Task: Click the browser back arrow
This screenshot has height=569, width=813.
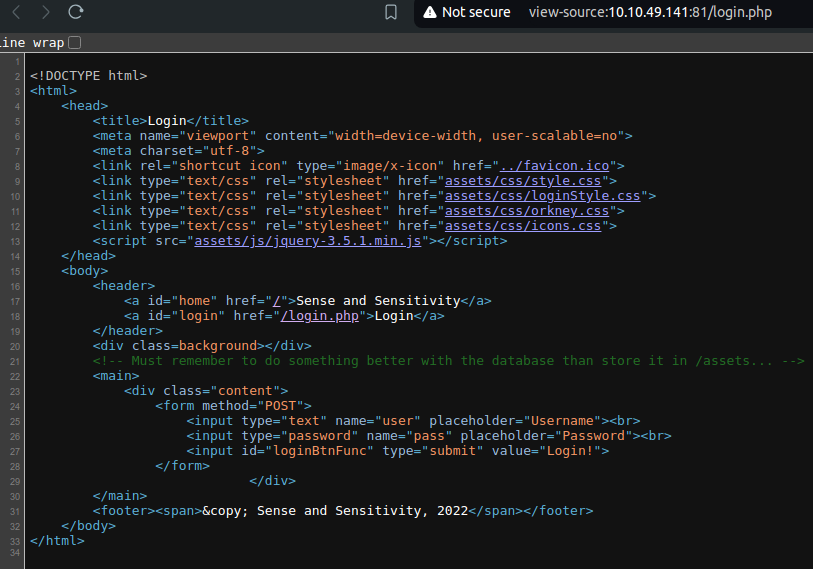Action: pos(15,12)
